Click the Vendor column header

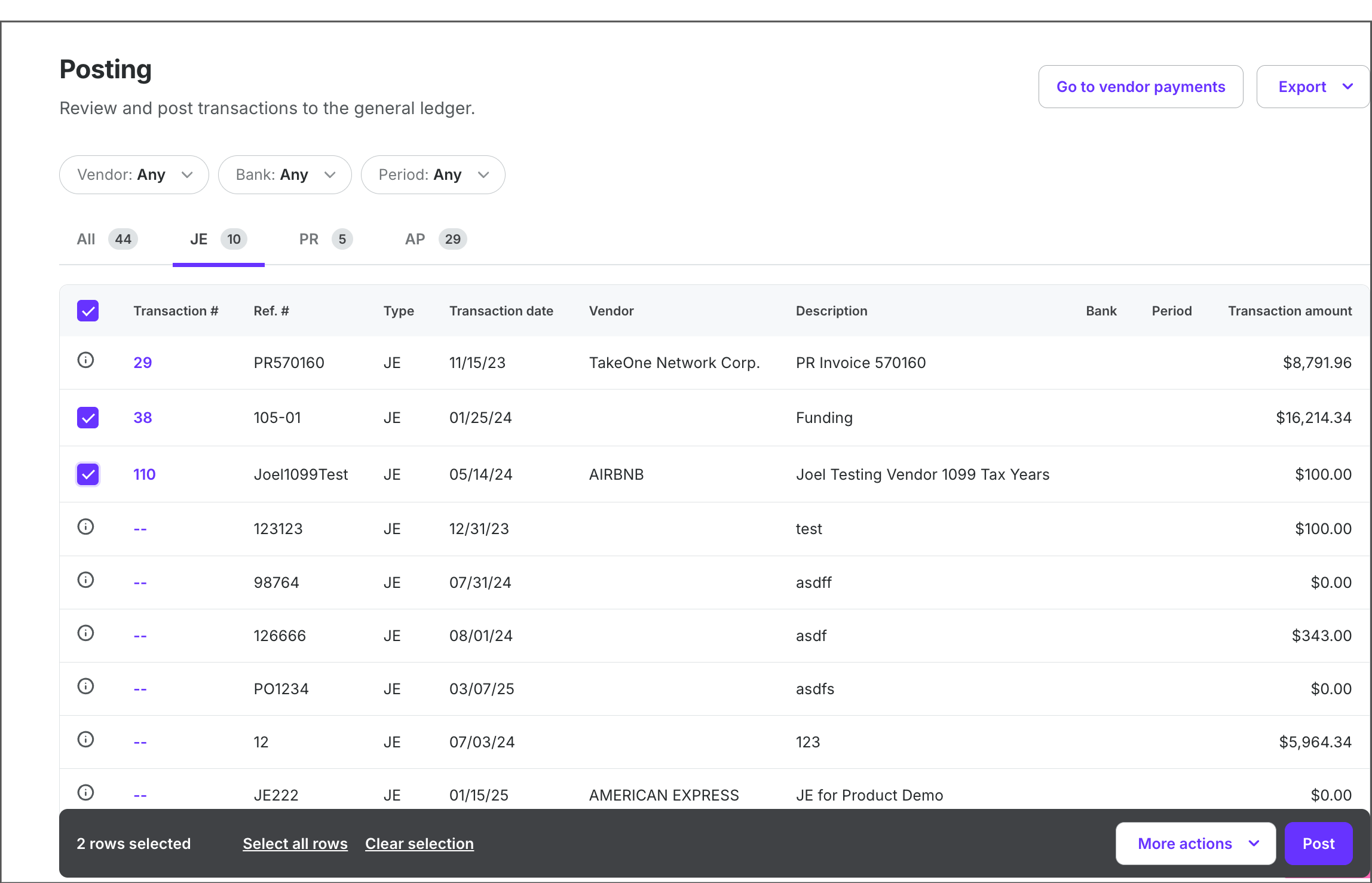(x=611, y=311)
